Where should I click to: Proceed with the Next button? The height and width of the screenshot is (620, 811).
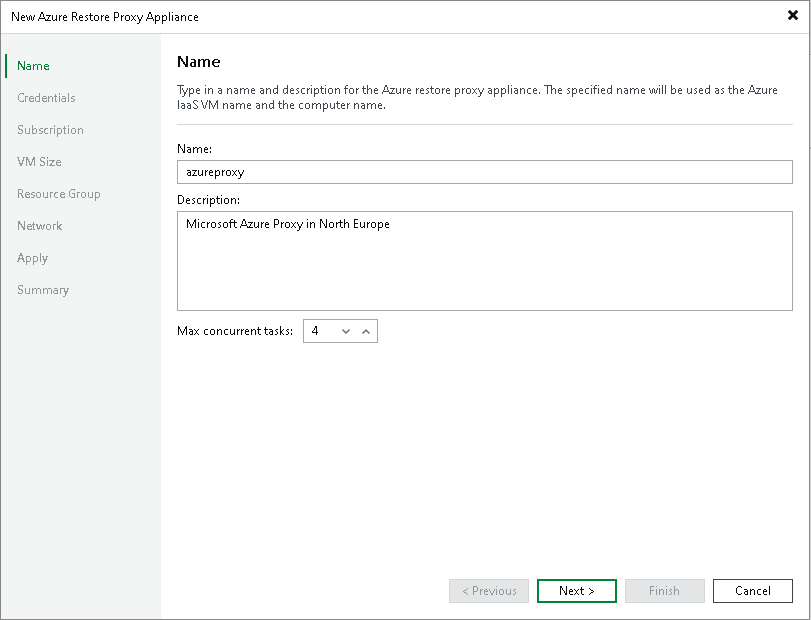577,591
